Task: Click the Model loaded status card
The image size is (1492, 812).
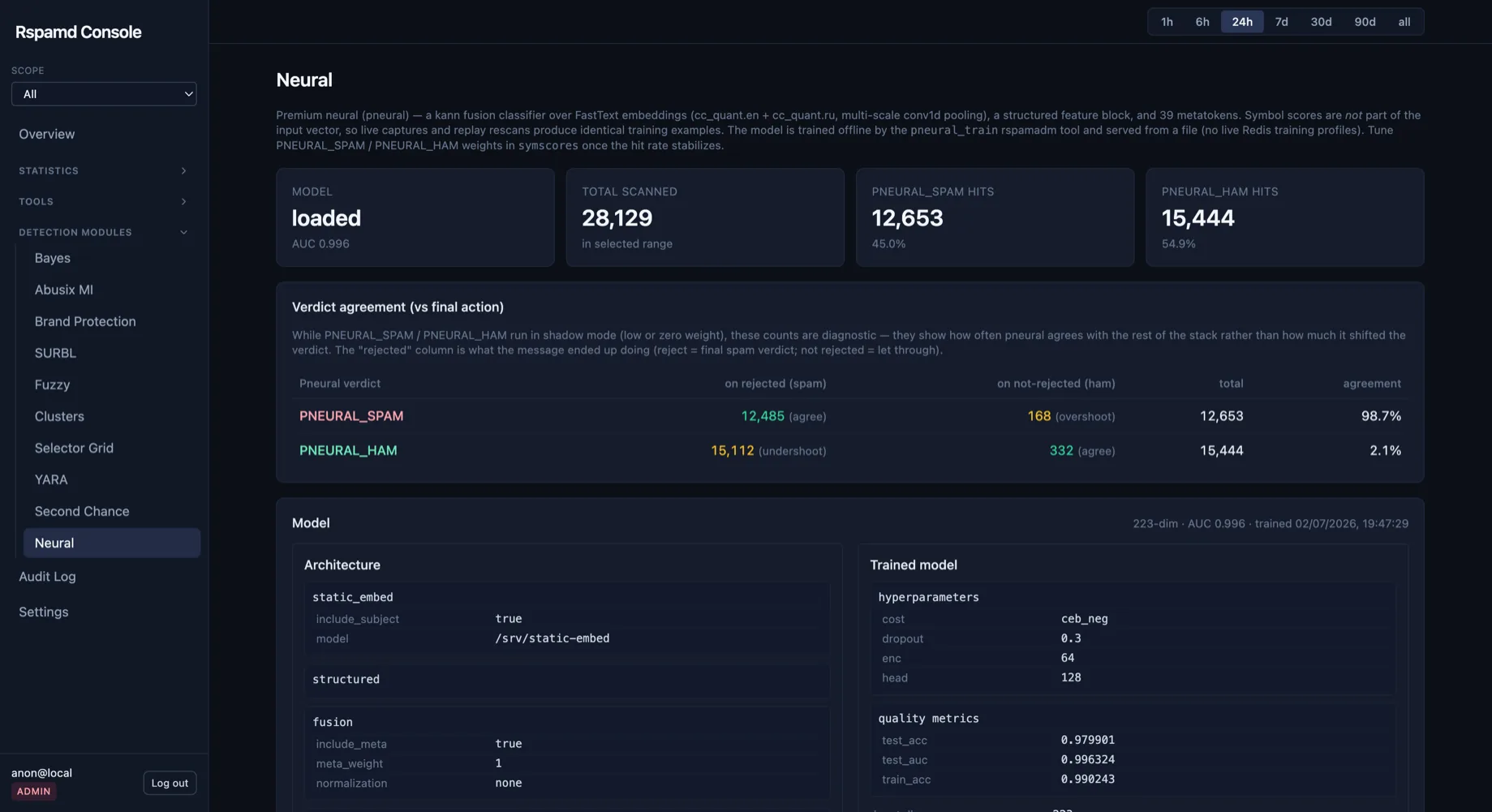Action: pos(415,217)
